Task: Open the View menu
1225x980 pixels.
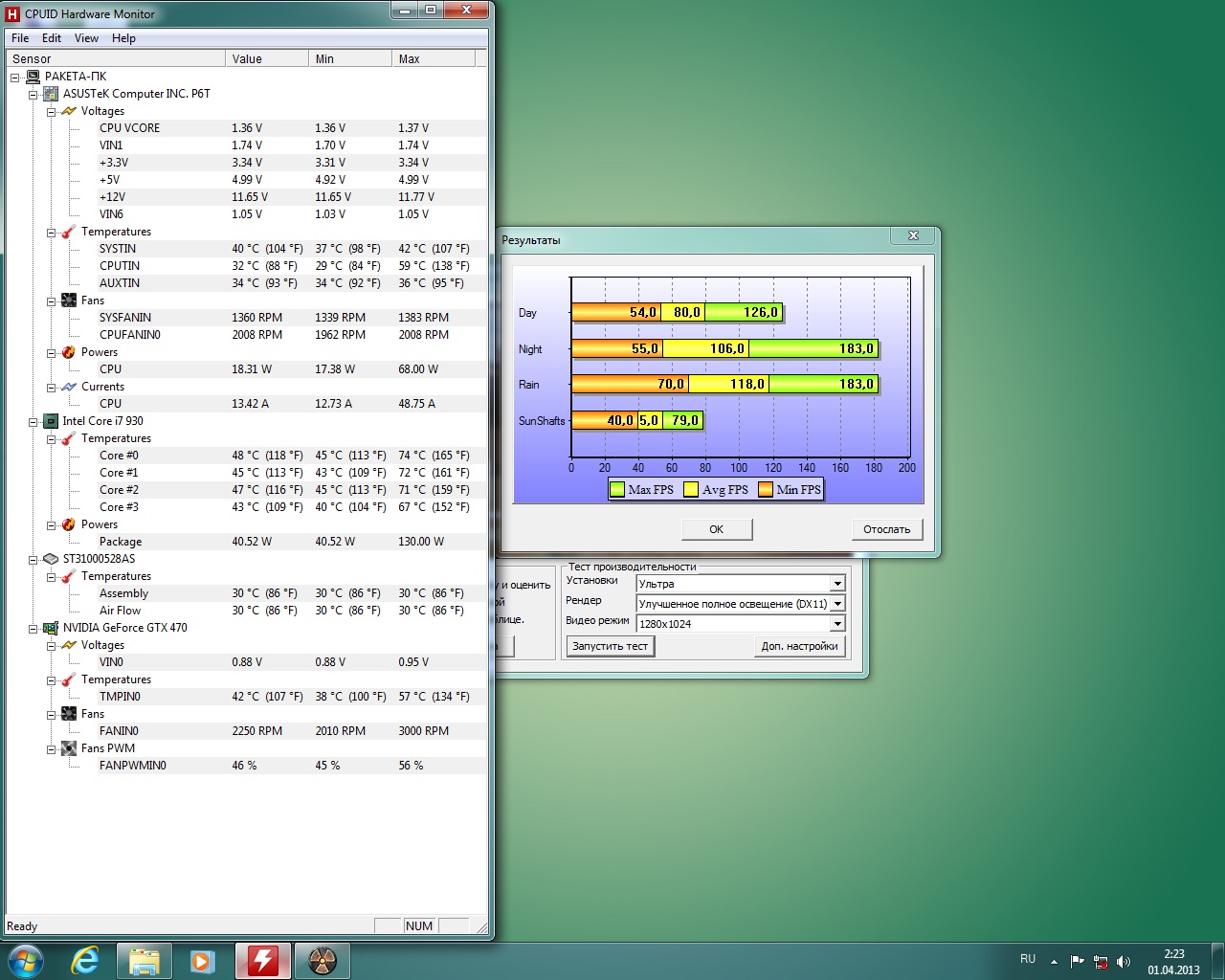Action: click(x=86, y=38)
